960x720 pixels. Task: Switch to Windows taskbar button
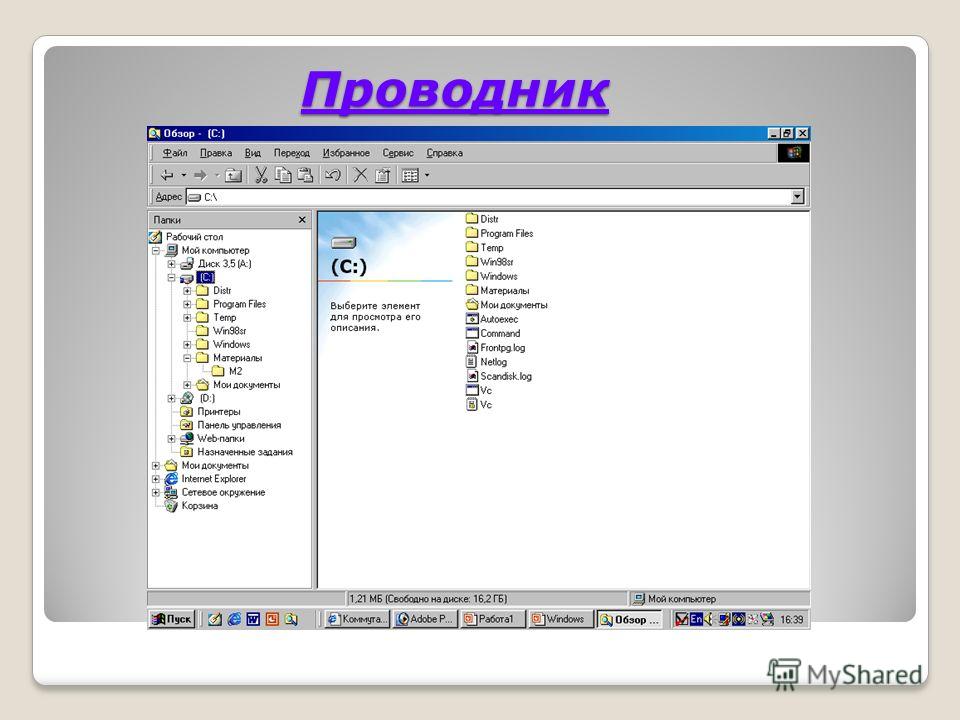pos(561,620)
